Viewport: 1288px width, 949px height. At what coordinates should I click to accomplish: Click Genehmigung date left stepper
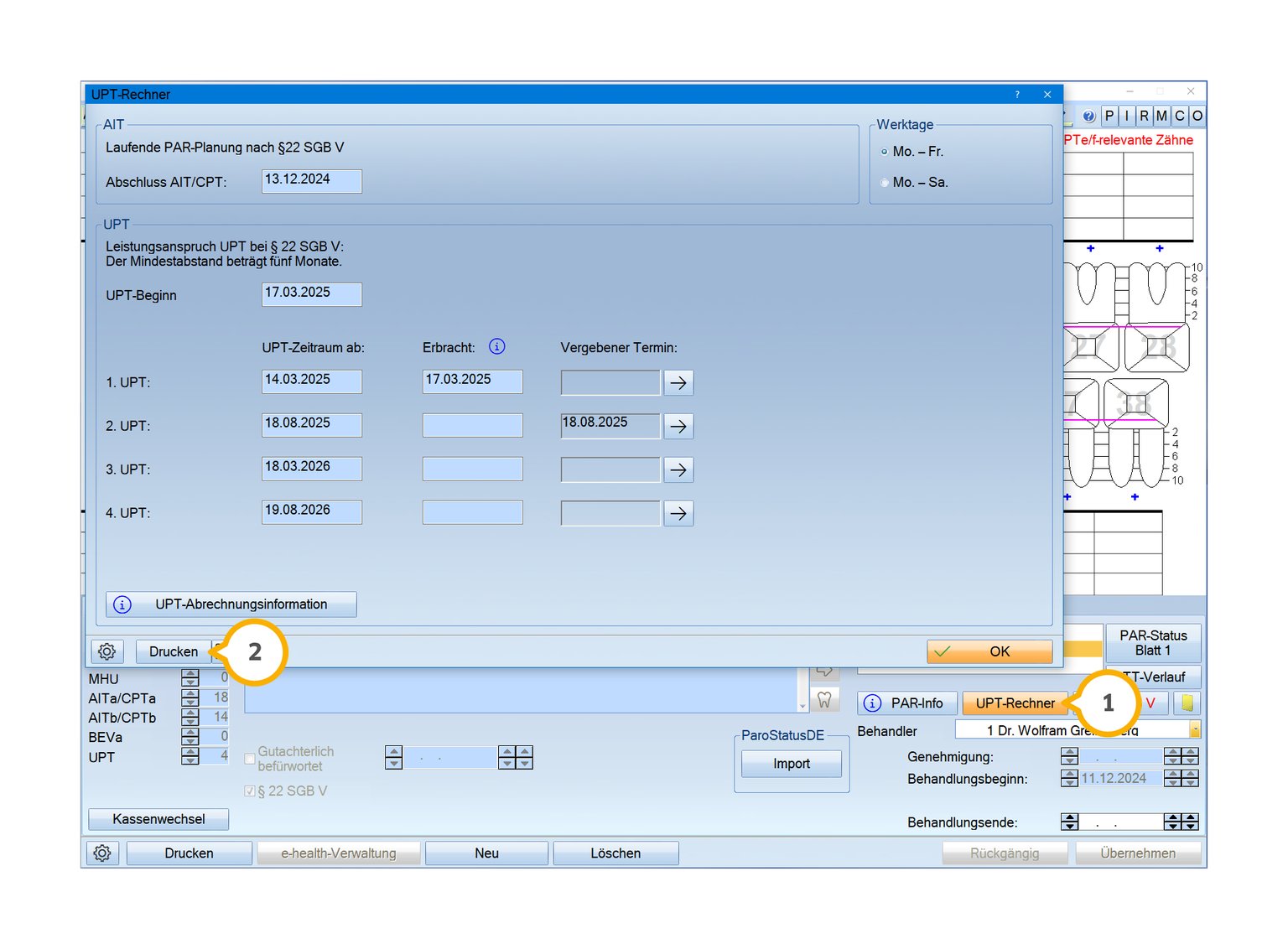[1069, 756]
